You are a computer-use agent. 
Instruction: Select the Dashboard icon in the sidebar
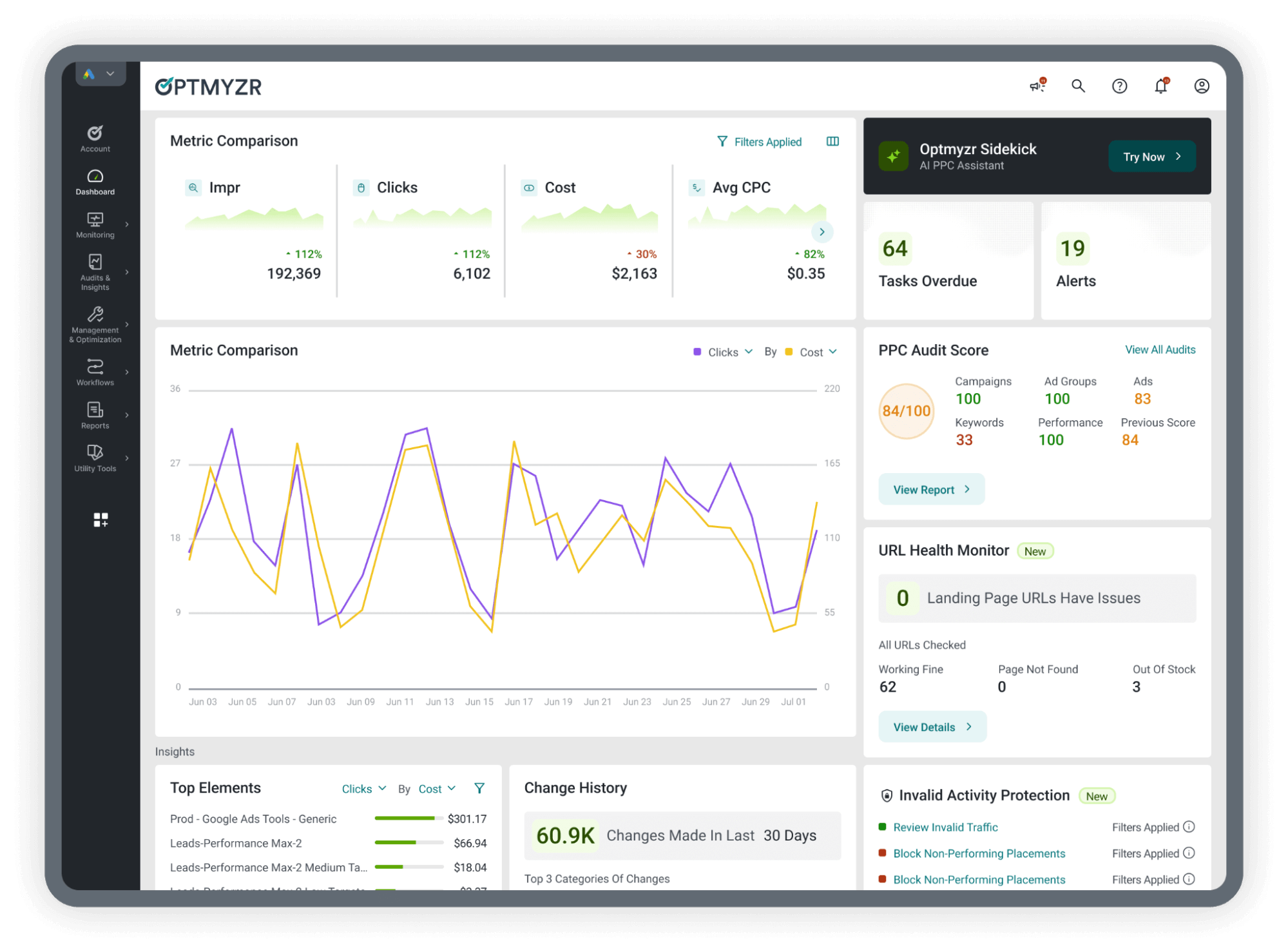click(95, 179)
